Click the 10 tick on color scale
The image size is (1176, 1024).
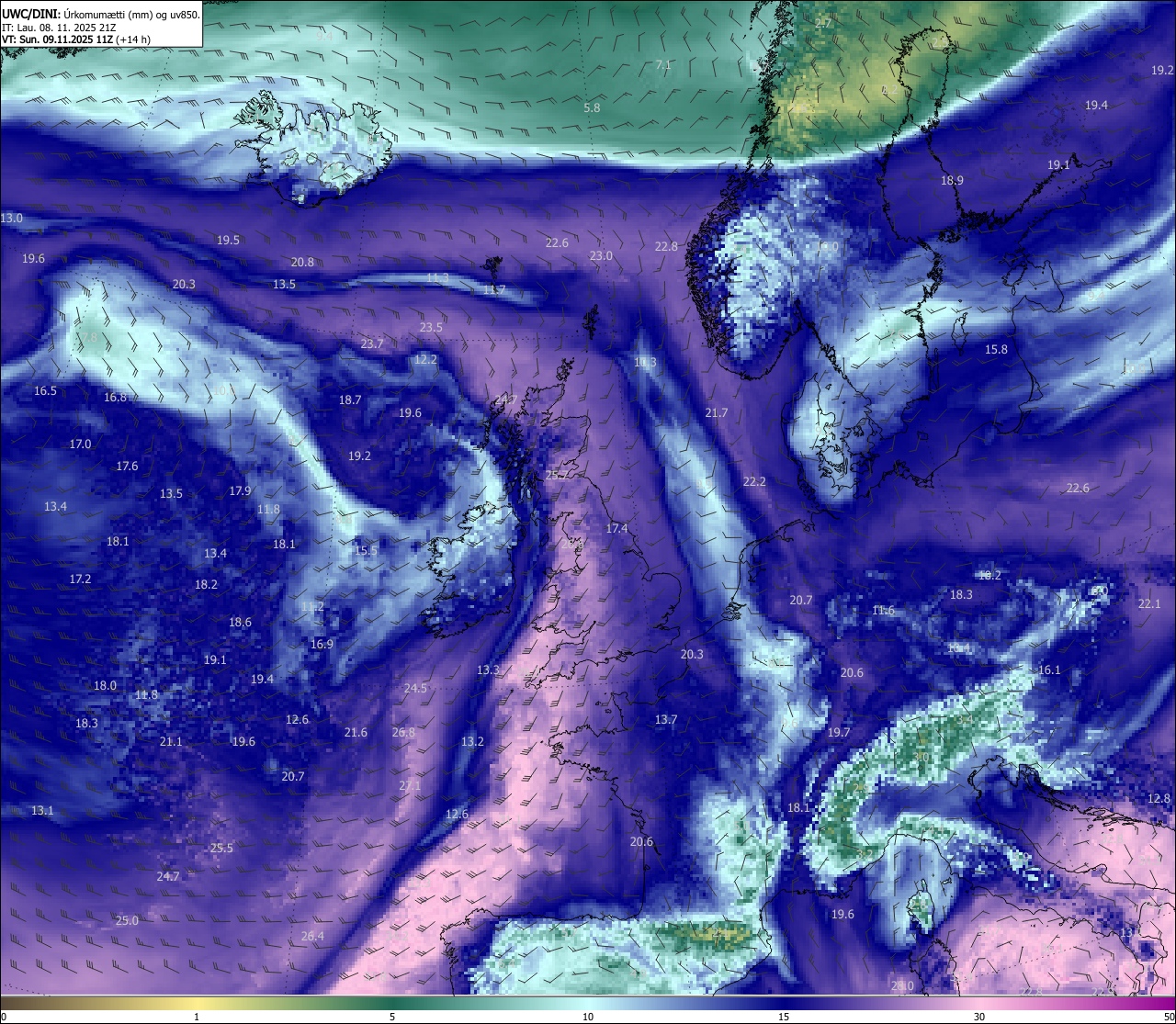[588, 1017]
